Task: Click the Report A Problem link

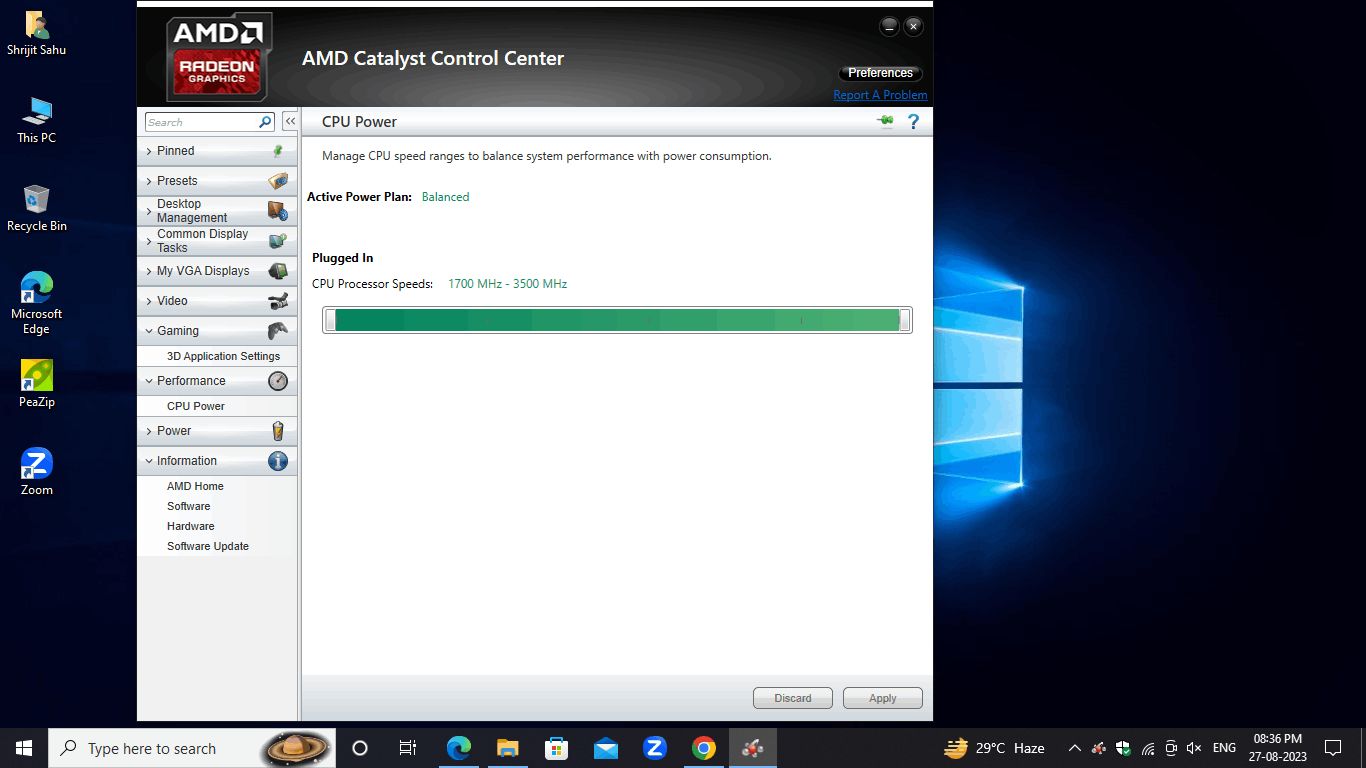Action: coord(880,95)
